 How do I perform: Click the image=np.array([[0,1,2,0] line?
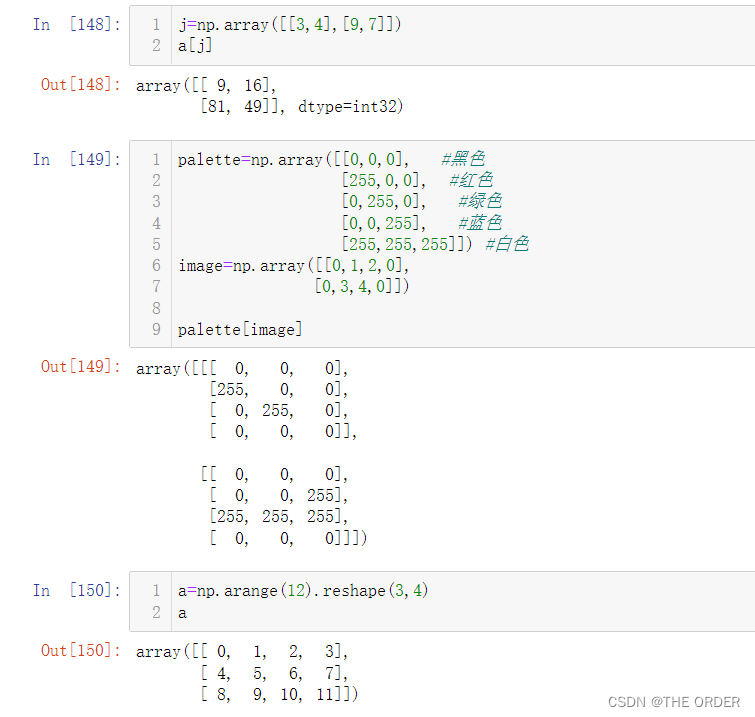293,265
